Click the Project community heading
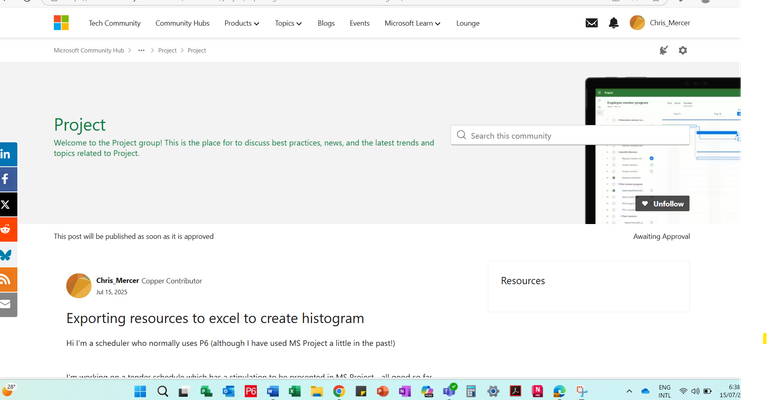Screen dimensions: 767x400 pos(80,125)
